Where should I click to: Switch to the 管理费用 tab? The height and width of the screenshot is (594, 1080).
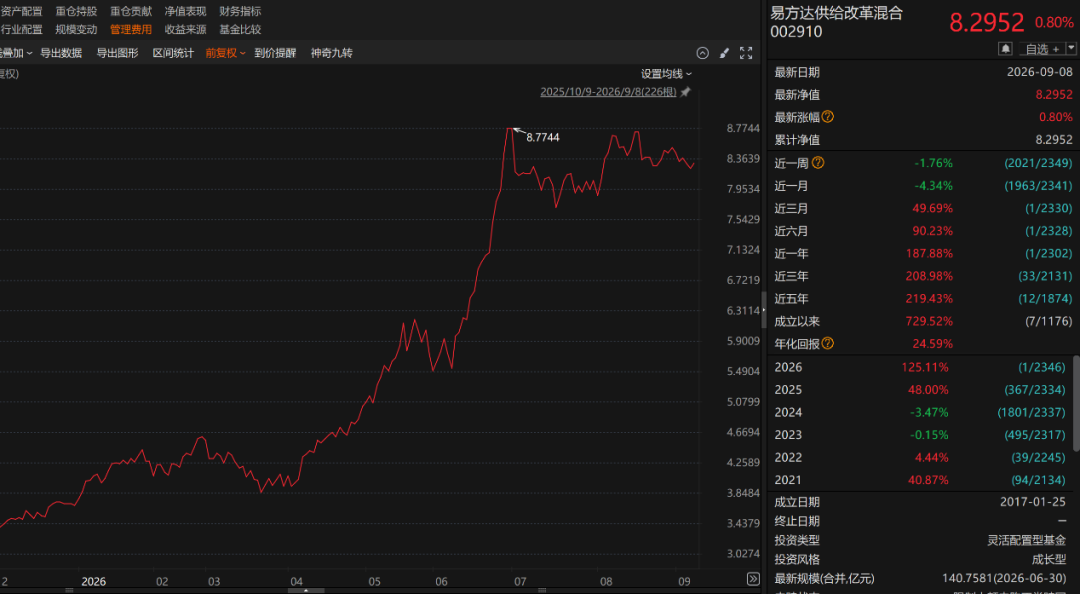tap(131, 29)
